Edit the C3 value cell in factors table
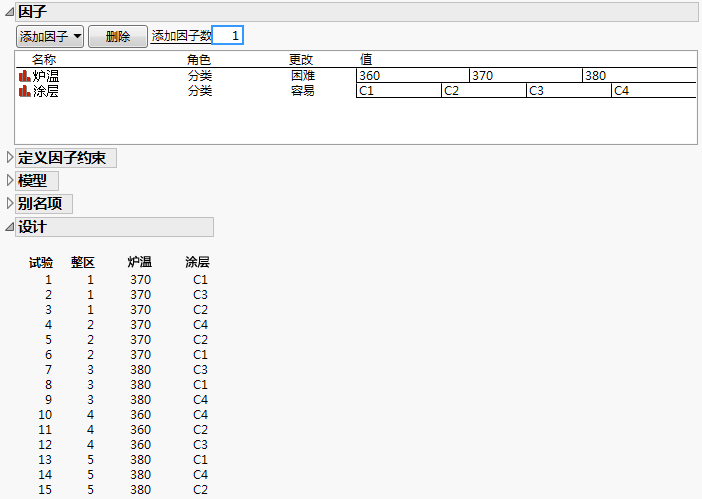Image resolution: width=702 pixels, height=499 pixels. point(569,91)
